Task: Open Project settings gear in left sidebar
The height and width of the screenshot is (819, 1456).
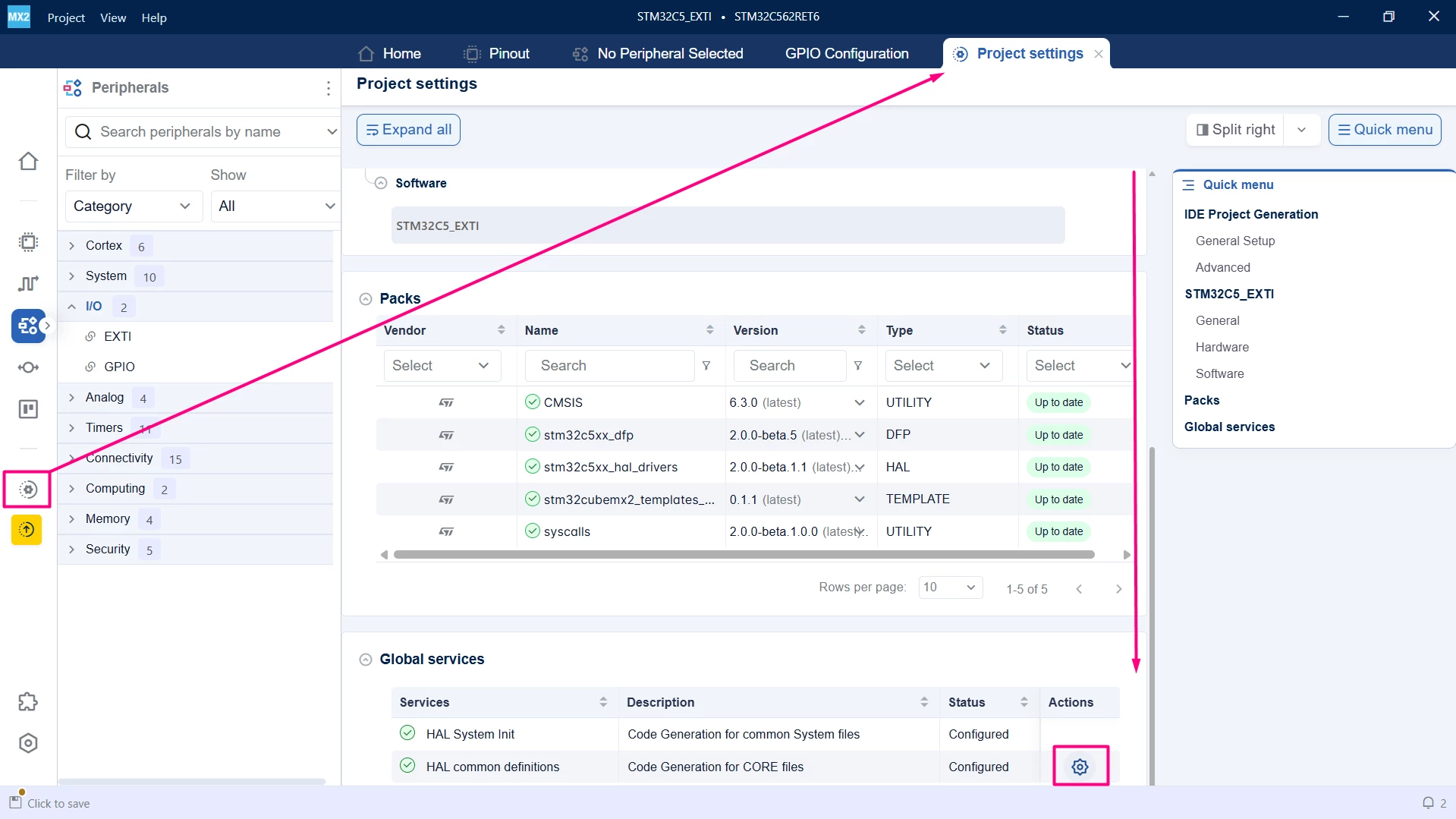Action: click(28, 490)
